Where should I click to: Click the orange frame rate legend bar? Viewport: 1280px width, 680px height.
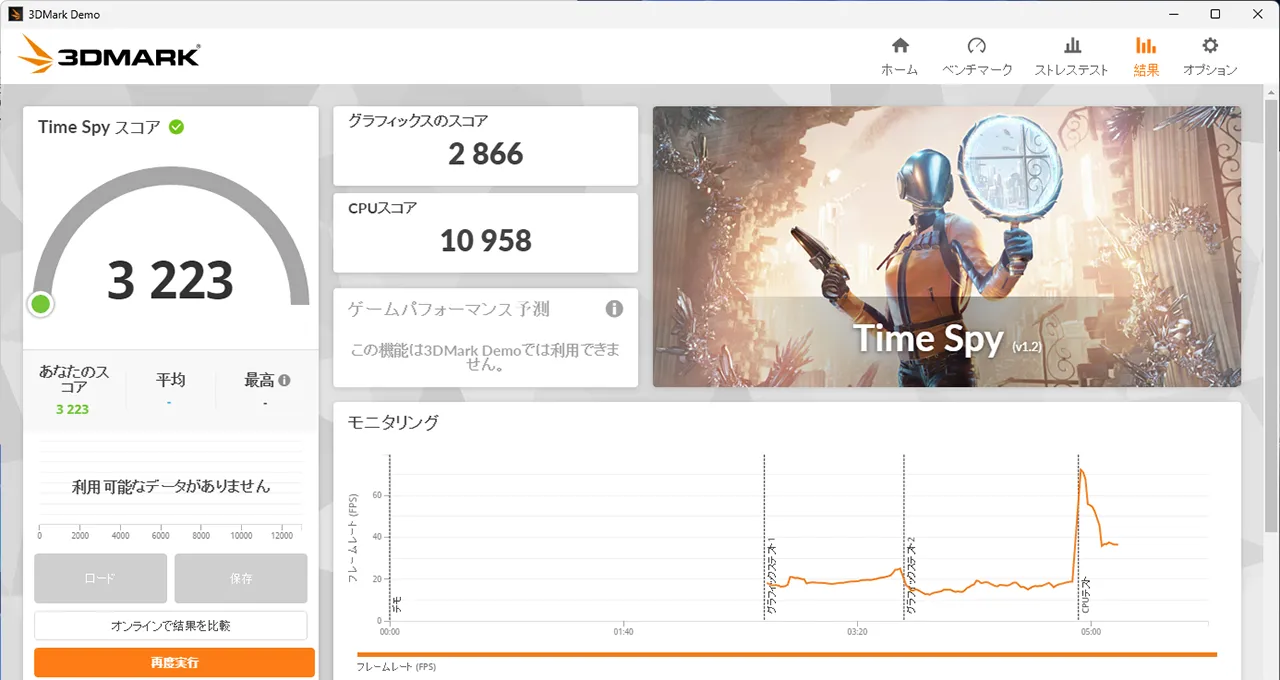(787, 655)
